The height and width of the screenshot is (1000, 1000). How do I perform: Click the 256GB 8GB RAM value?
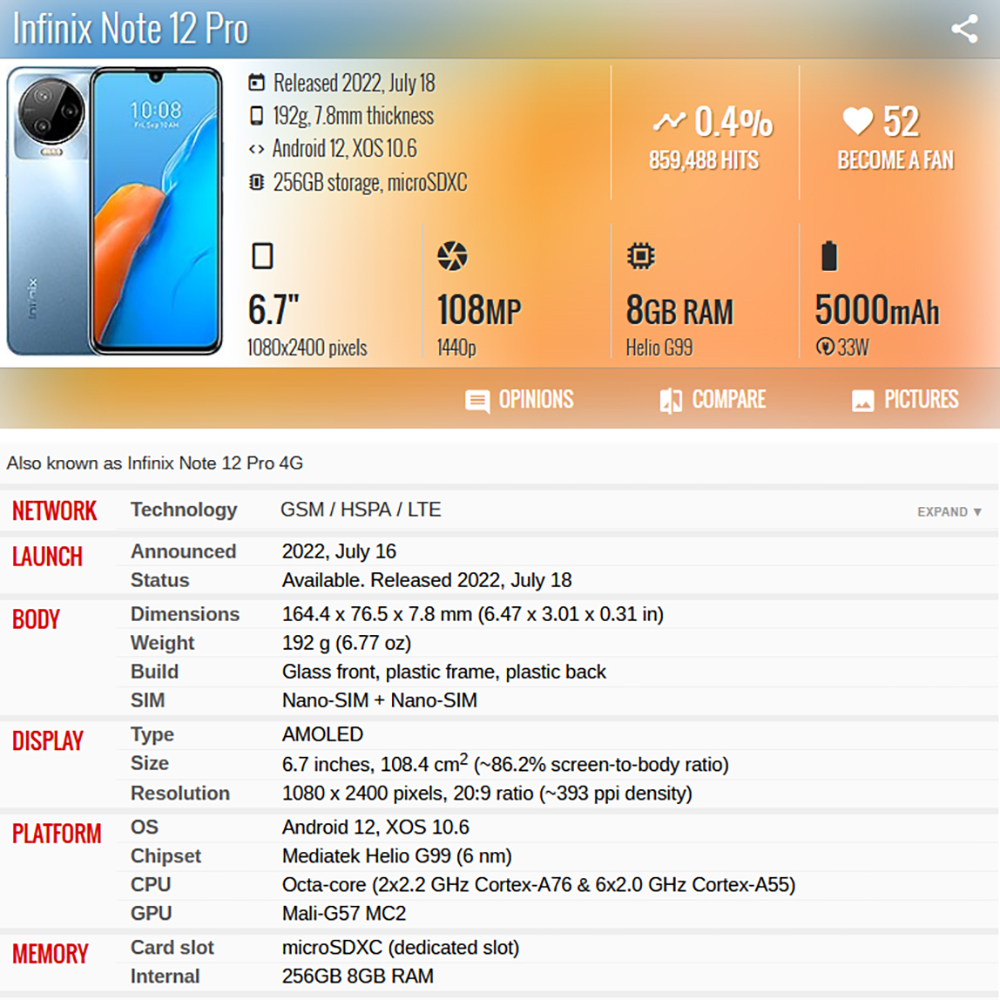pos(358,976)
